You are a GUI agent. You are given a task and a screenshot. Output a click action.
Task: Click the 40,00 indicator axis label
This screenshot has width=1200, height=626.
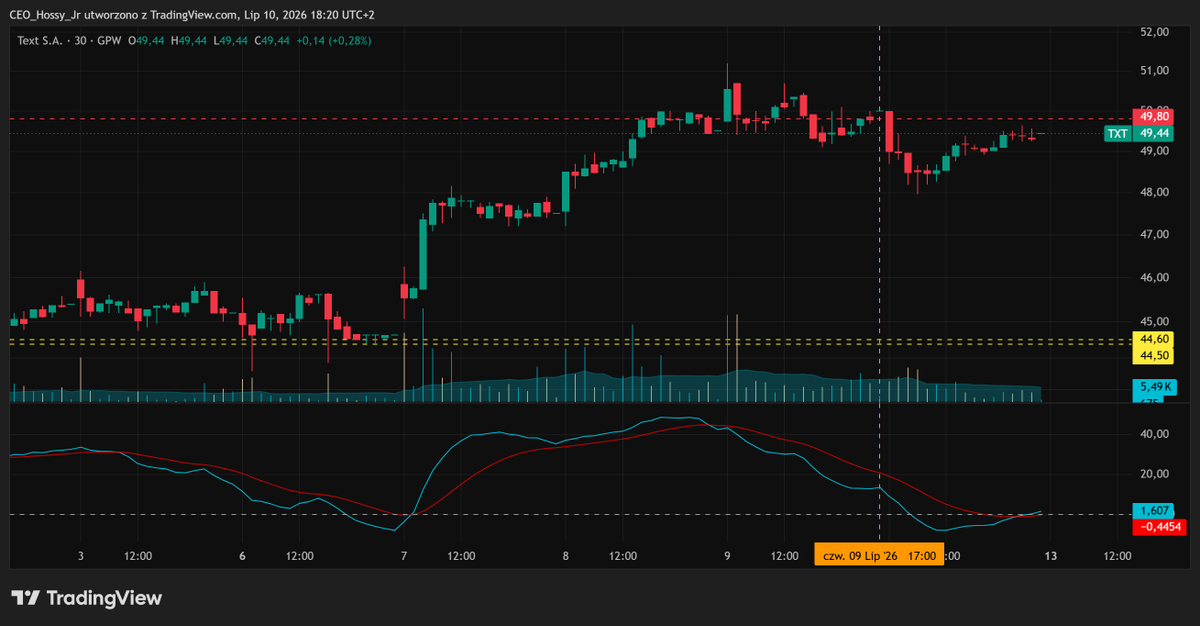(1155, 434)
